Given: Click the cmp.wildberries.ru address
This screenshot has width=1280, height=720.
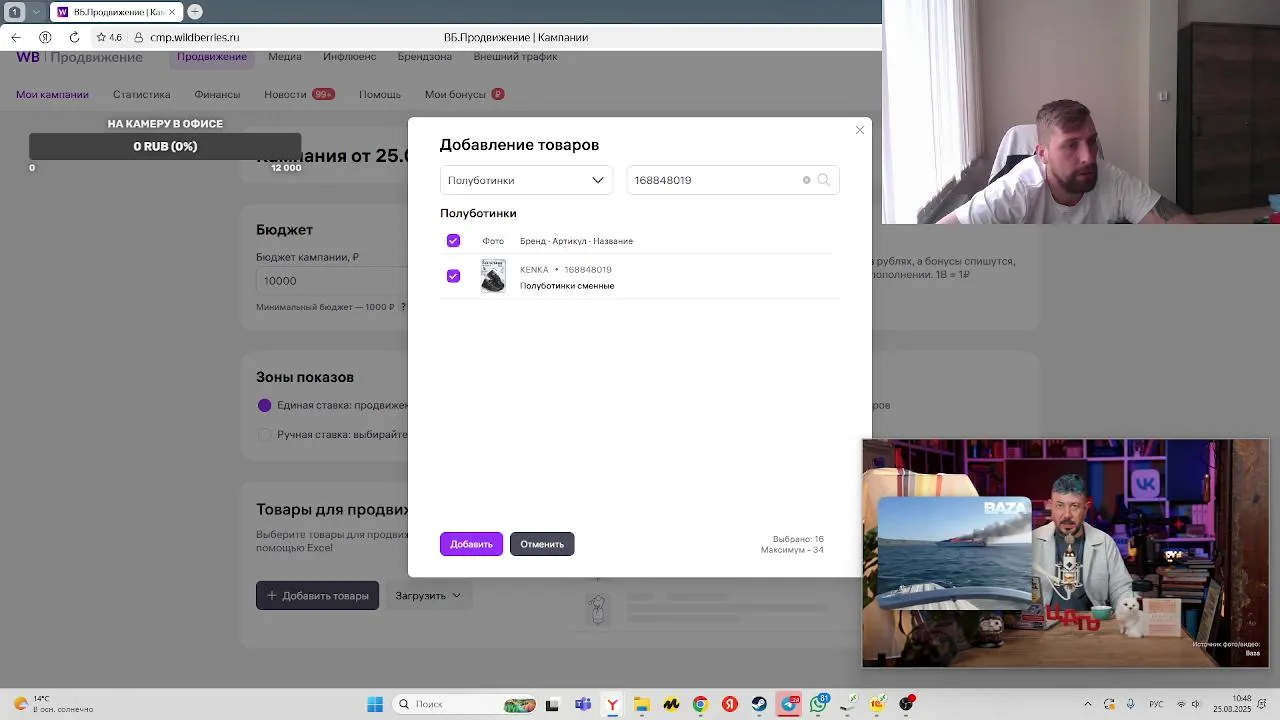Looking at the screenshot, I should 194,37.
